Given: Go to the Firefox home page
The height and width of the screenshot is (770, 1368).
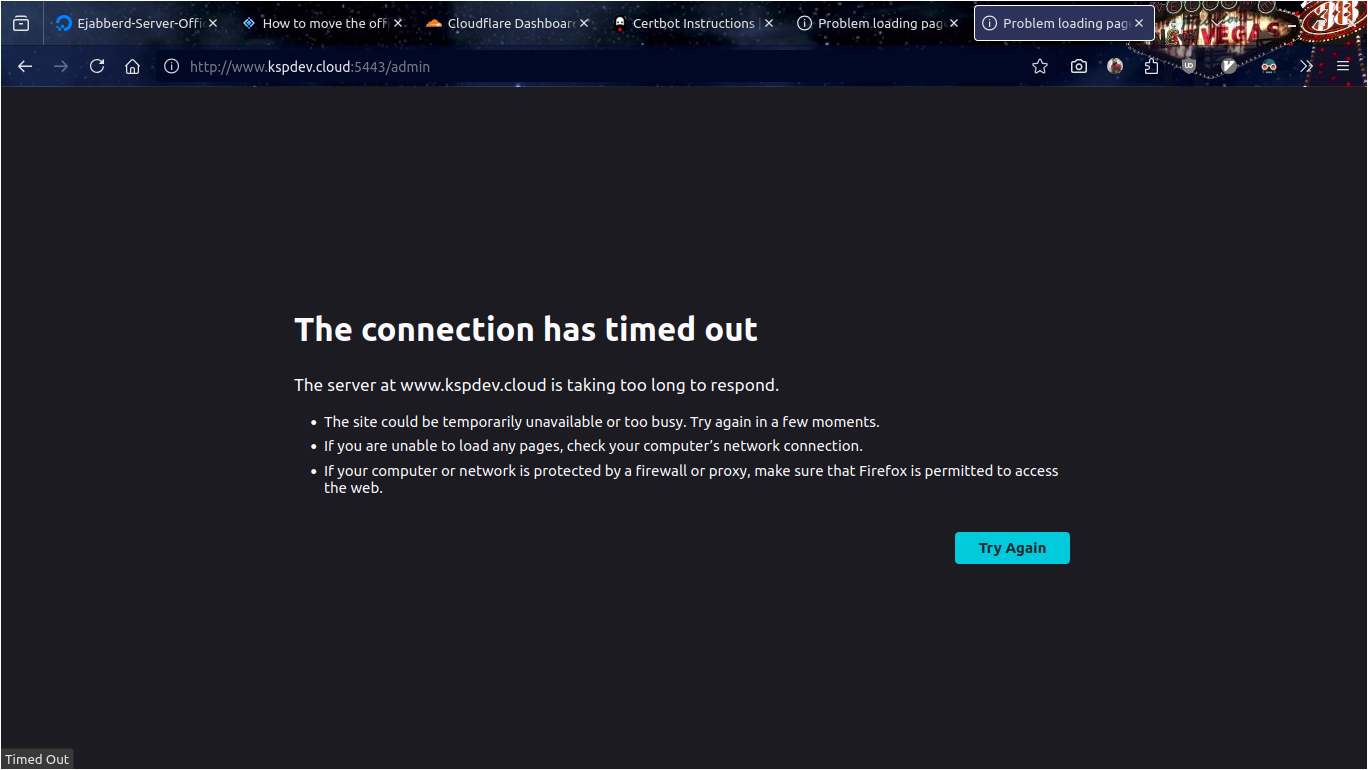Looking at the screenshot, I should click(x=132, y=66).
